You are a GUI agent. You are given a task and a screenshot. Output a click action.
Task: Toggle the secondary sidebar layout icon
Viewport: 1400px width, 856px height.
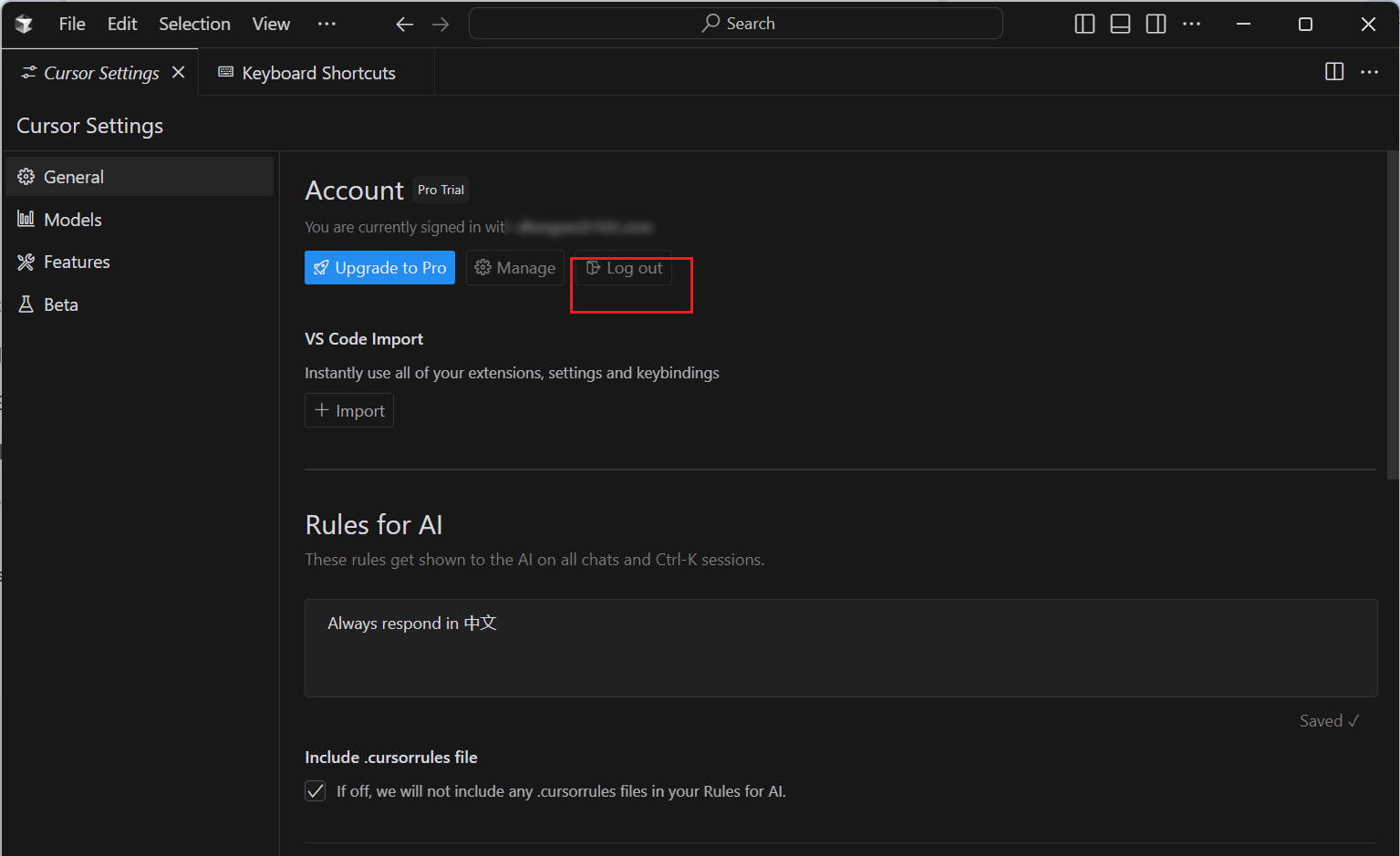tap(1156, 25)
